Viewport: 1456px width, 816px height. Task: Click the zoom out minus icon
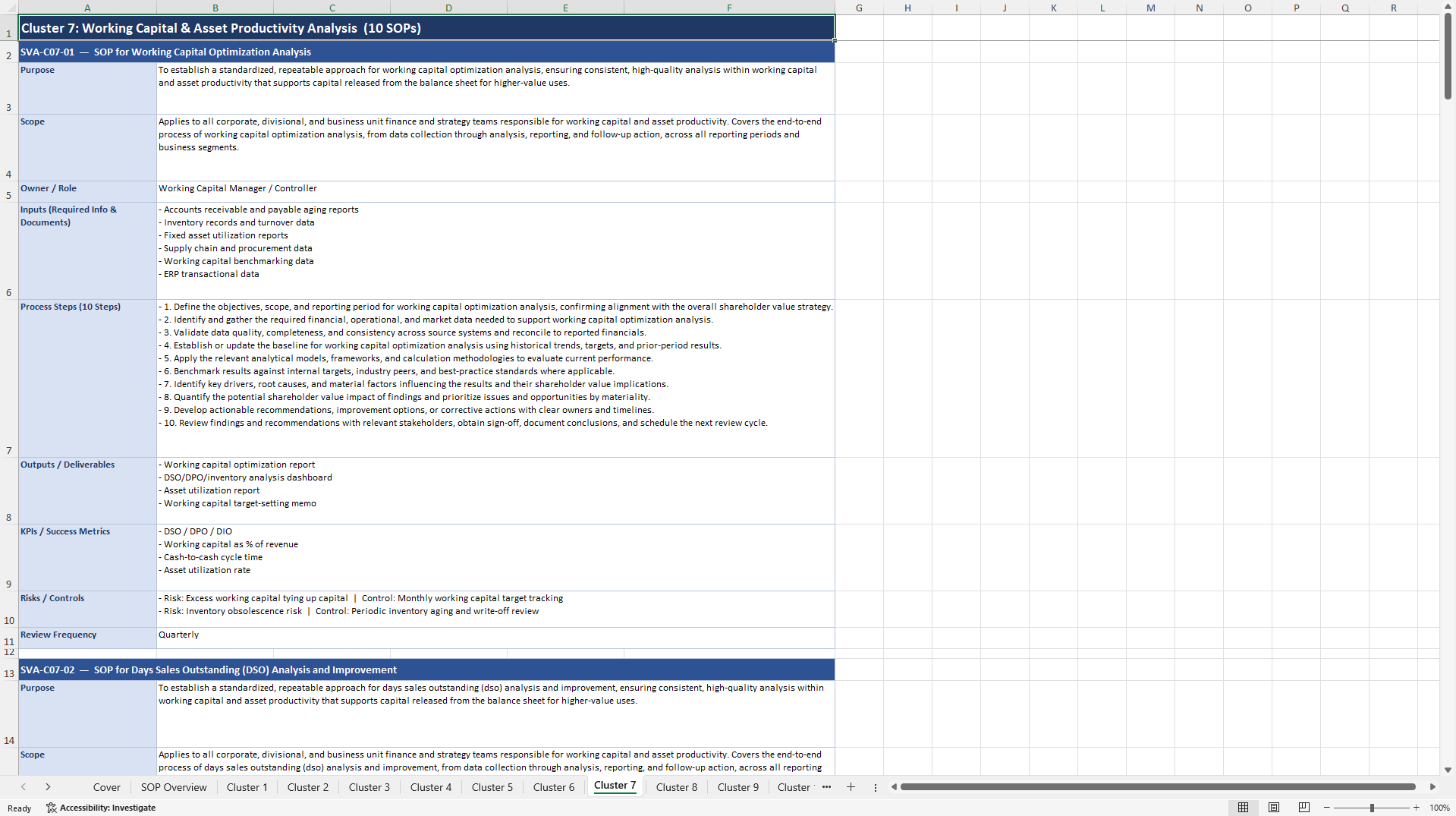pyautogui.click(x=1327, y=808)
